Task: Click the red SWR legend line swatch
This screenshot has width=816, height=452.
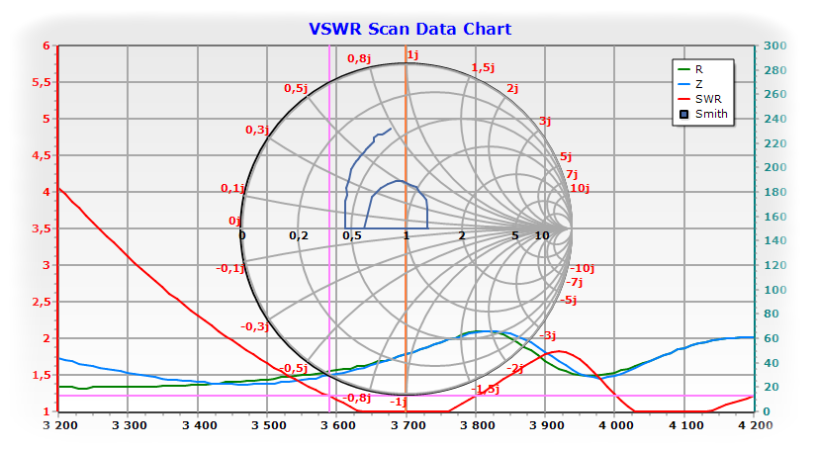Action: click(684, 99)
